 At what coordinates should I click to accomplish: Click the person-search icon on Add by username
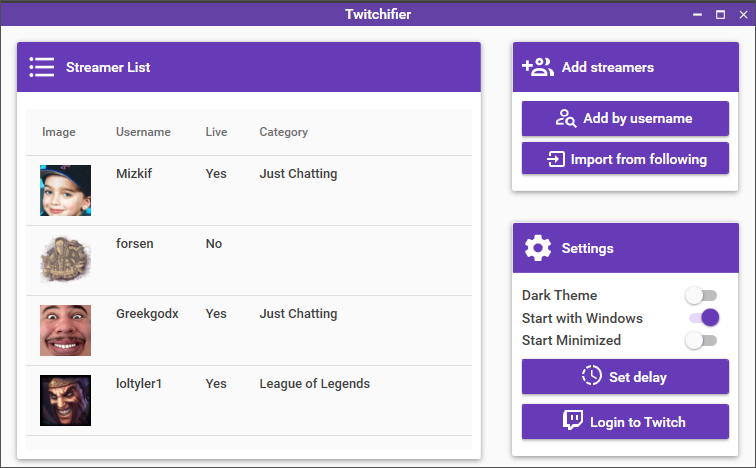point(566,118)
